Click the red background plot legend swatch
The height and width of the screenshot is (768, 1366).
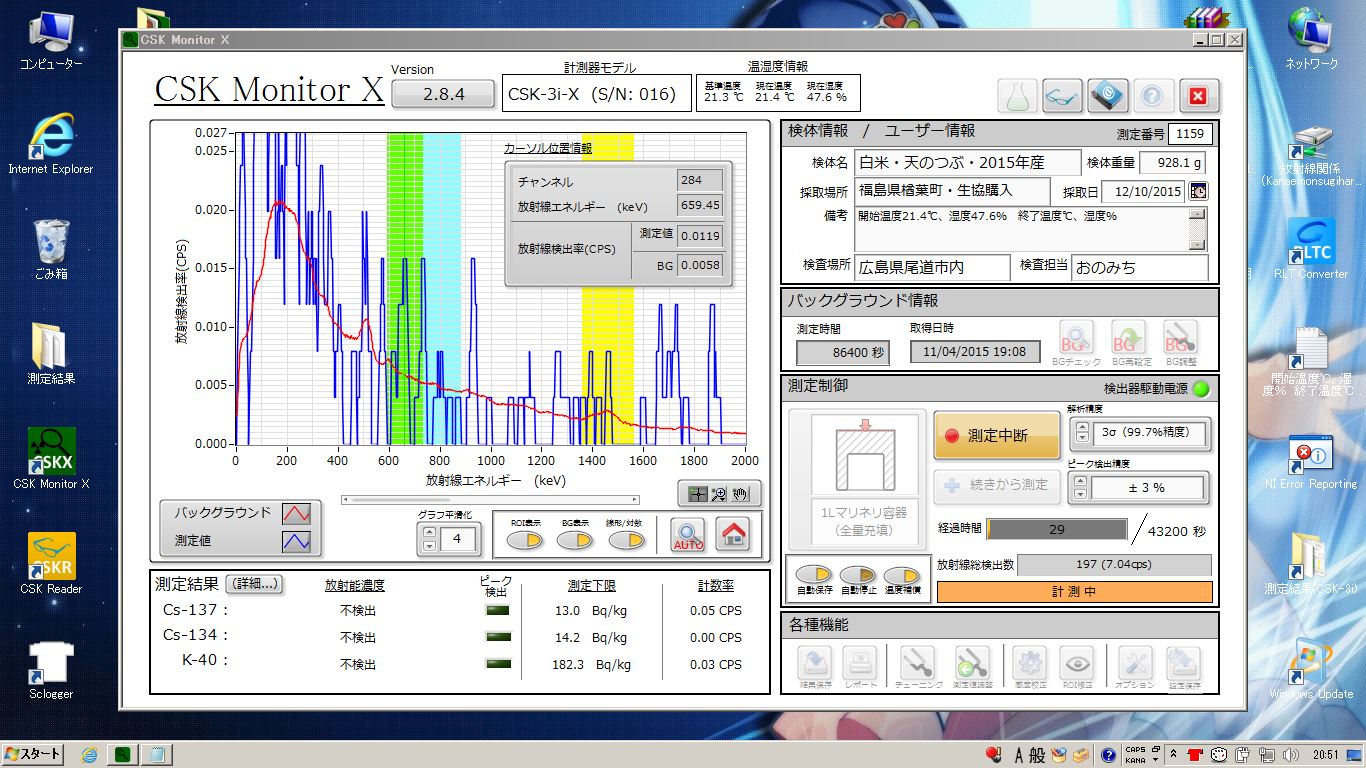click(297, 514)
